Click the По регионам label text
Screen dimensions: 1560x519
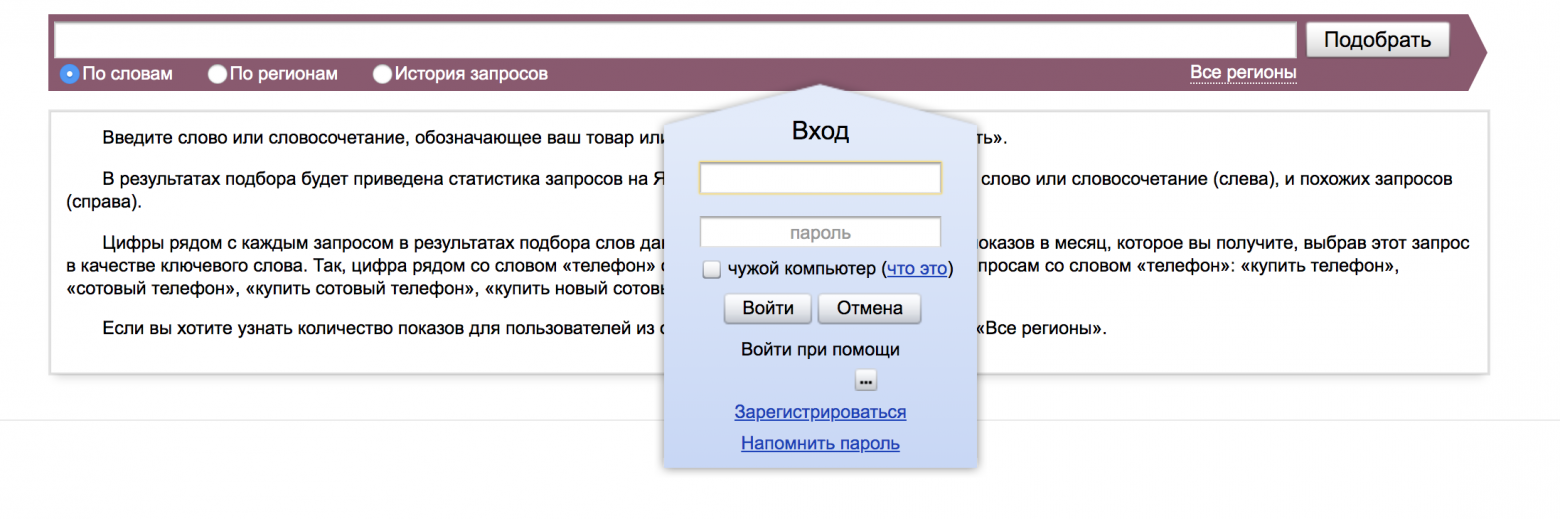click(284, 73)
